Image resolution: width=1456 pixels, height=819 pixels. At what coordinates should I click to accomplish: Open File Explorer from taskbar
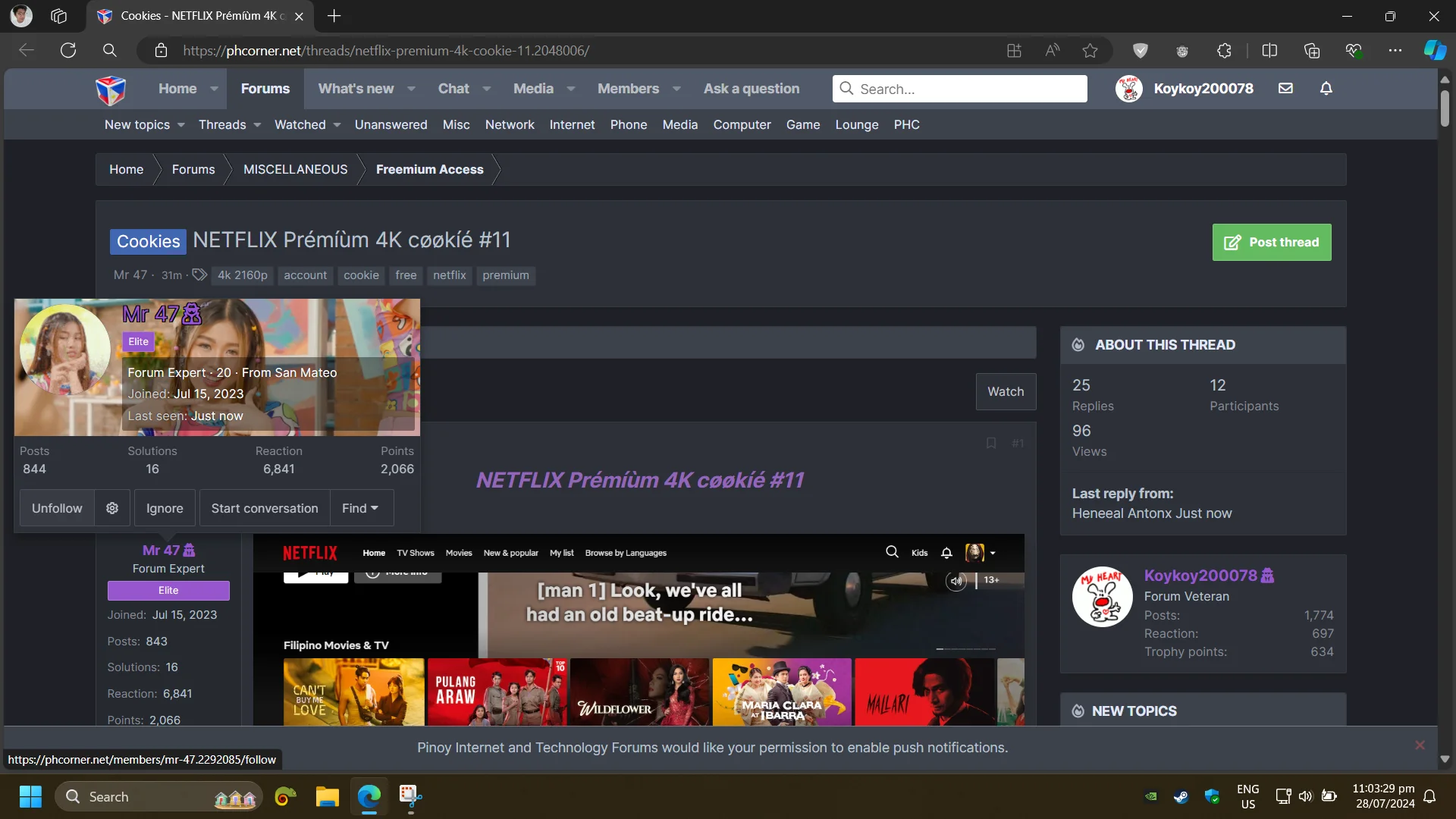pos(327,796)
